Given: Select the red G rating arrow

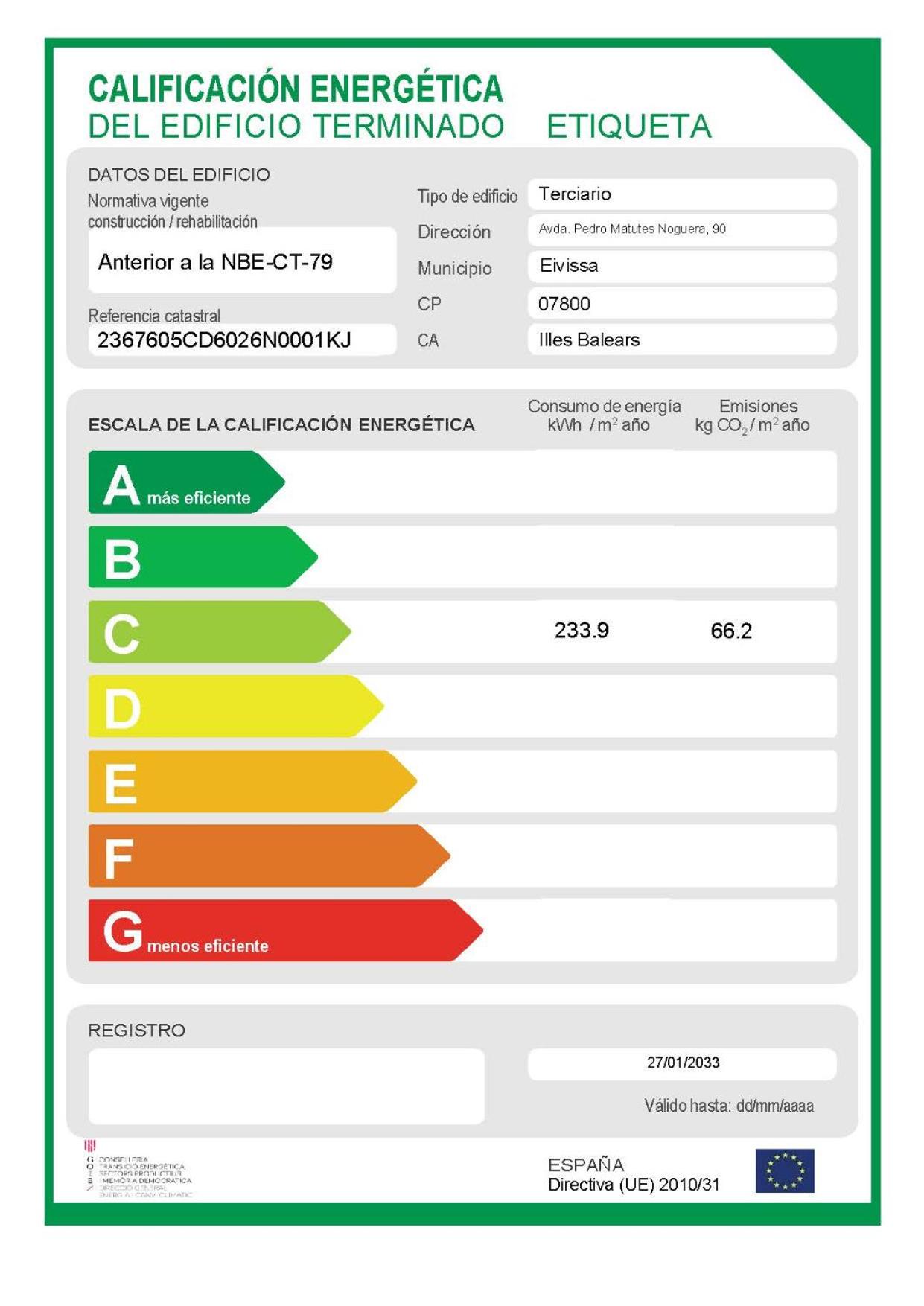Looking at the screenshot, I should point(284,930).
